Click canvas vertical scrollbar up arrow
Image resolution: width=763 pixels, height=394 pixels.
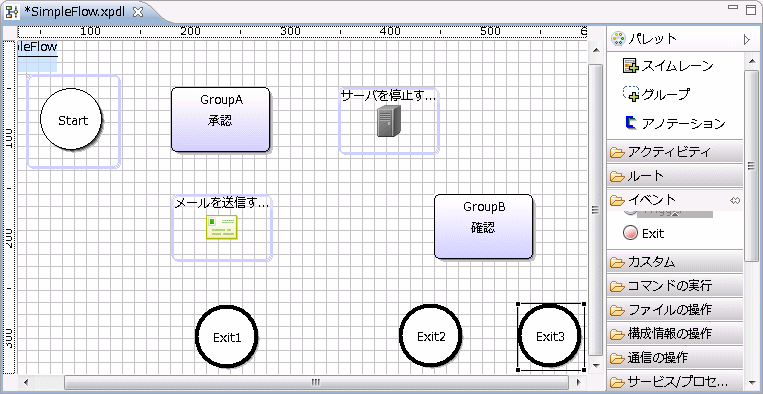tap(595, 49)
